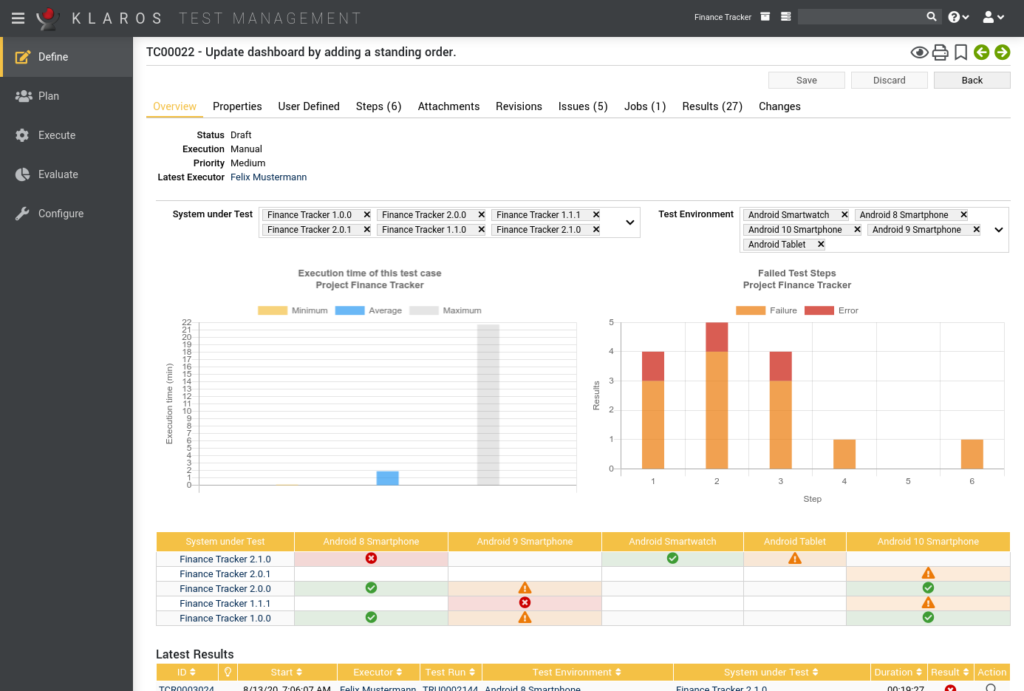Open Finance Tracker 2.0.1 link in results matrix
The height and width of the screenshot is (691, 1024).
(x=225, y=574)
